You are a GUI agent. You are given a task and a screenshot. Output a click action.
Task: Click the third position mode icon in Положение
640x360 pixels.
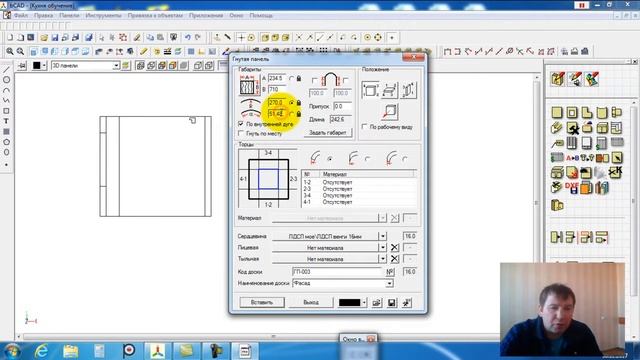pyautogui.click(x=409, y=90)
